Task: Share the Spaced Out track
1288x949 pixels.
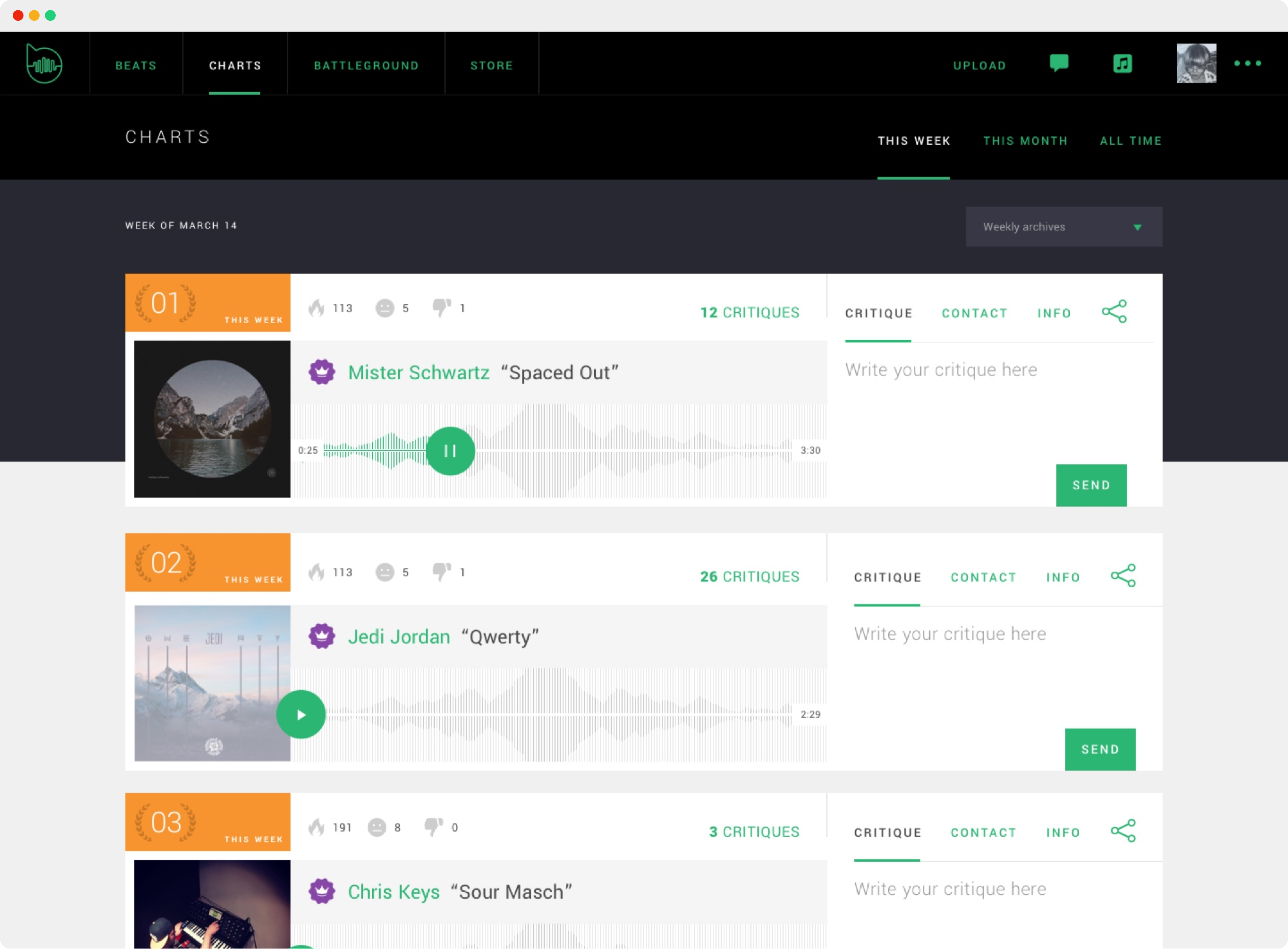Action: tap(1114, 311)
